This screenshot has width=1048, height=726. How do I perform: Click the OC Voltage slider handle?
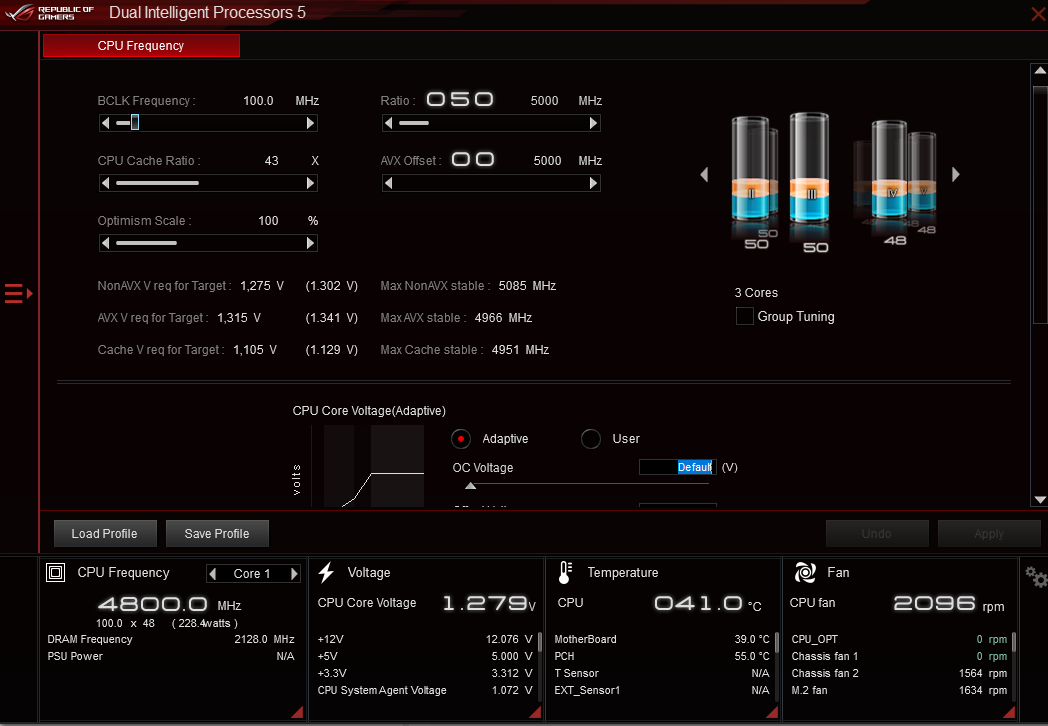471,486
